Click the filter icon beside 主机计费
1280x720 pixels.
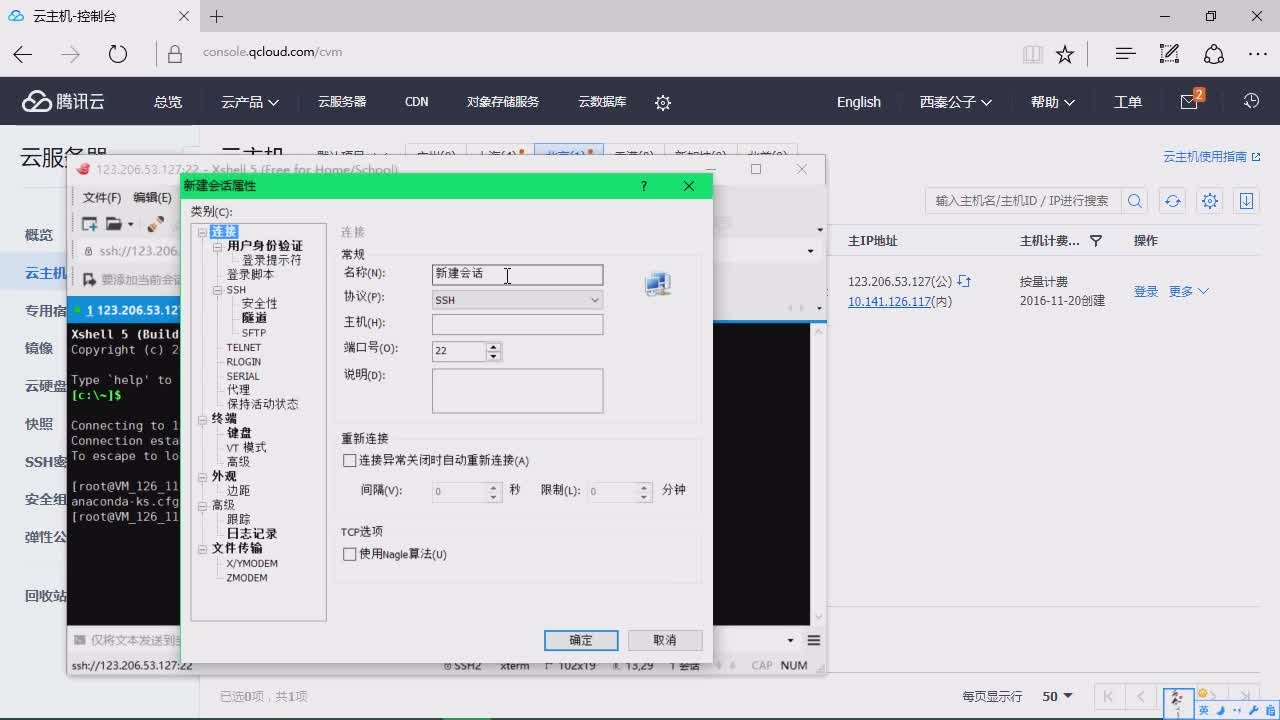click(1096, 241)
